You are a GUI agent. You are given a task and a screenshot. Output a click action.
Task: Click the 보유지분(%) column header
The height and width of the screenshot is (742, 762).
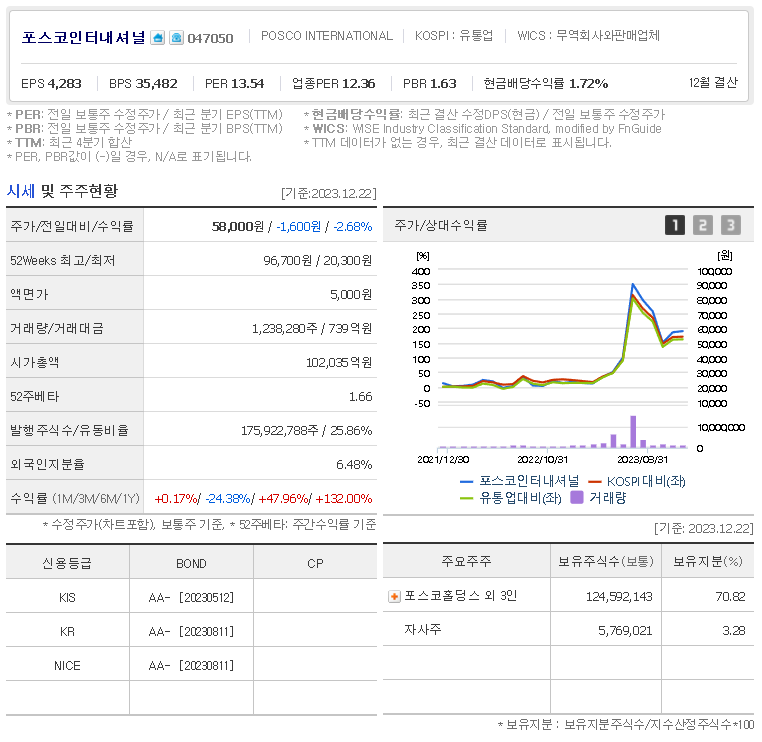(708, 561)
